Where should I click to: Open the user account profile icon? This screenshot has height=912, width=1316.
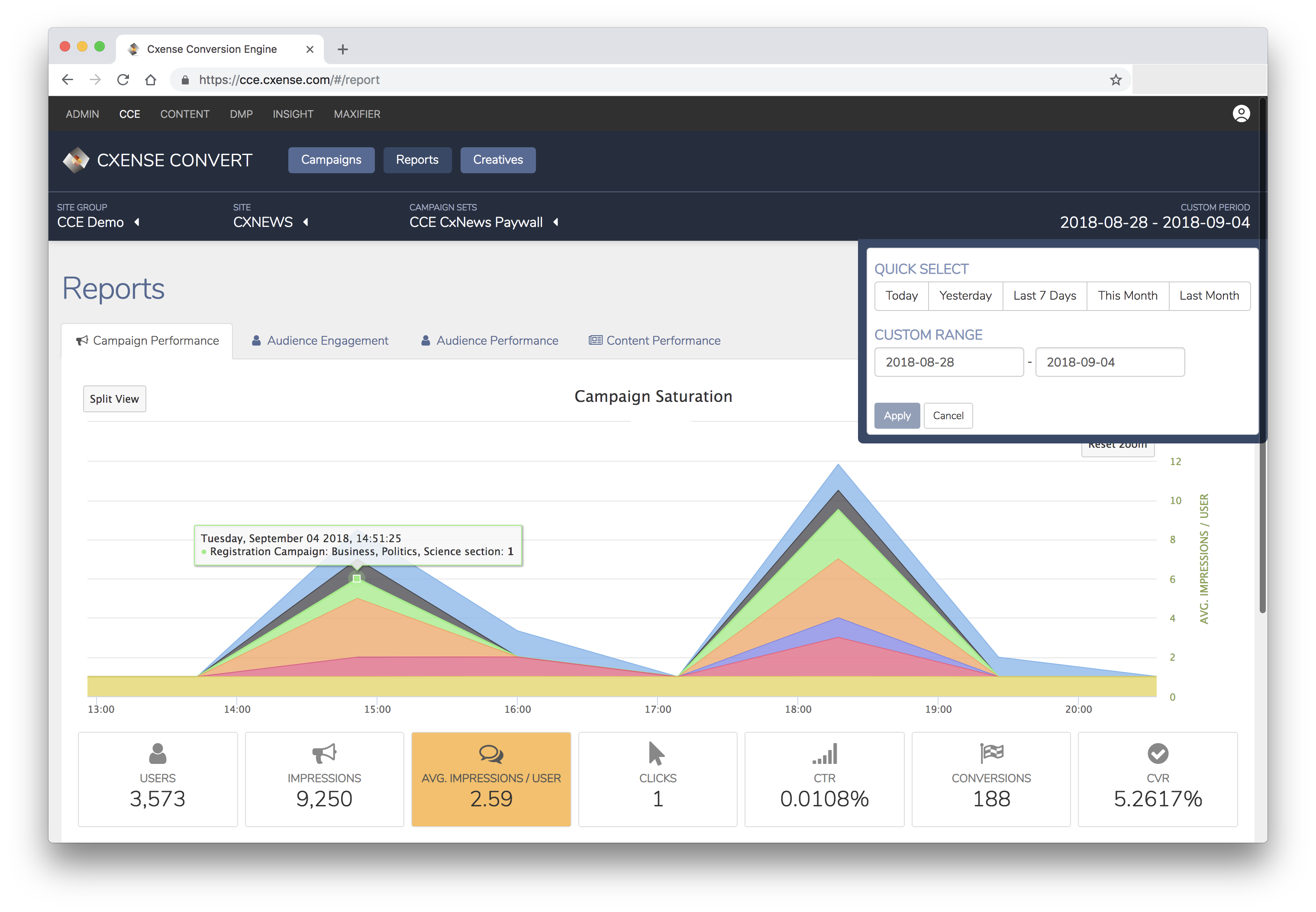point(1241,114)
